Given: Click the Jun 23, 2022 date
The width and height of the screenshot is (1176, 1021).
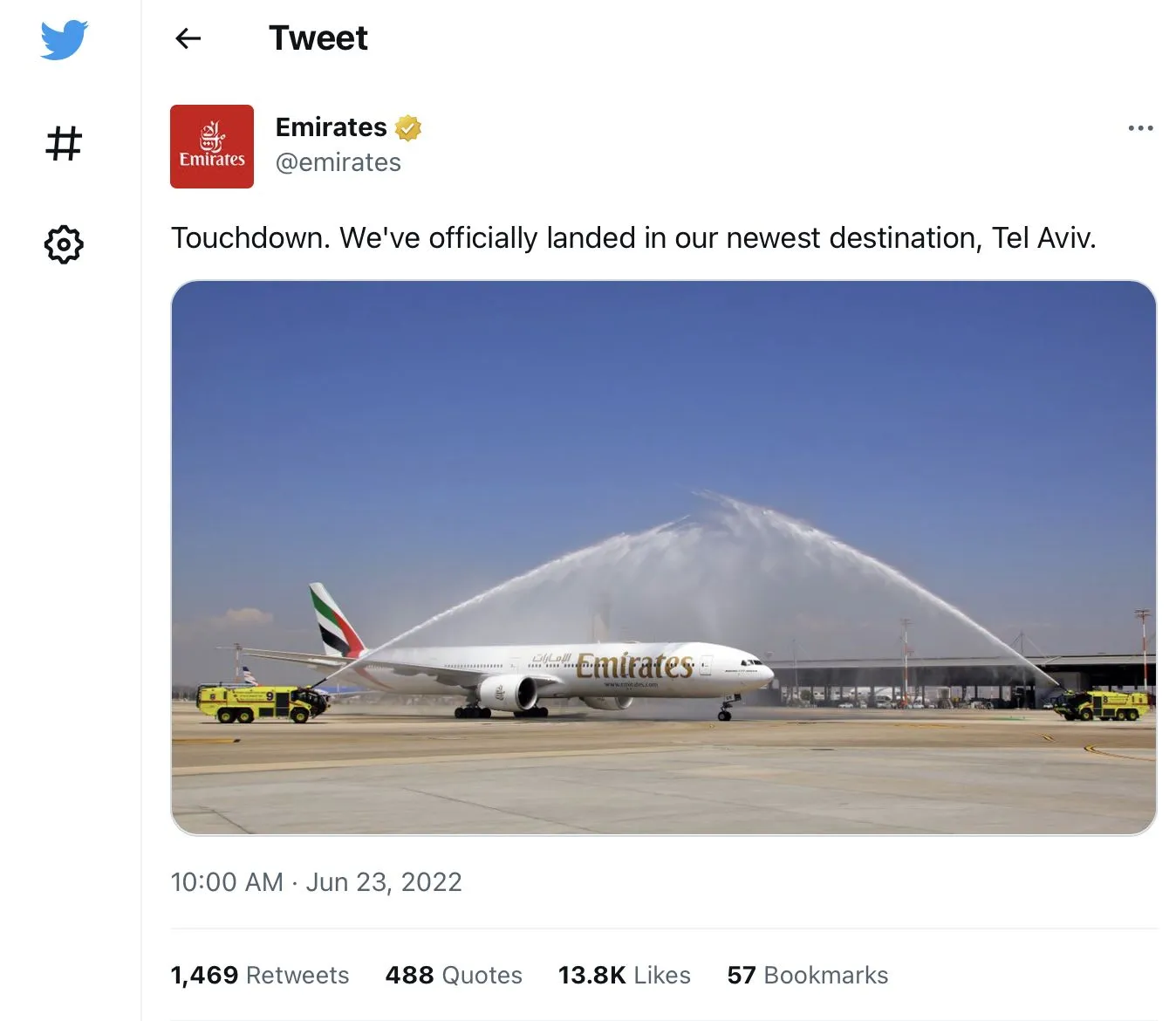Looking at the screenshot, I should click(x=384, y=882).
